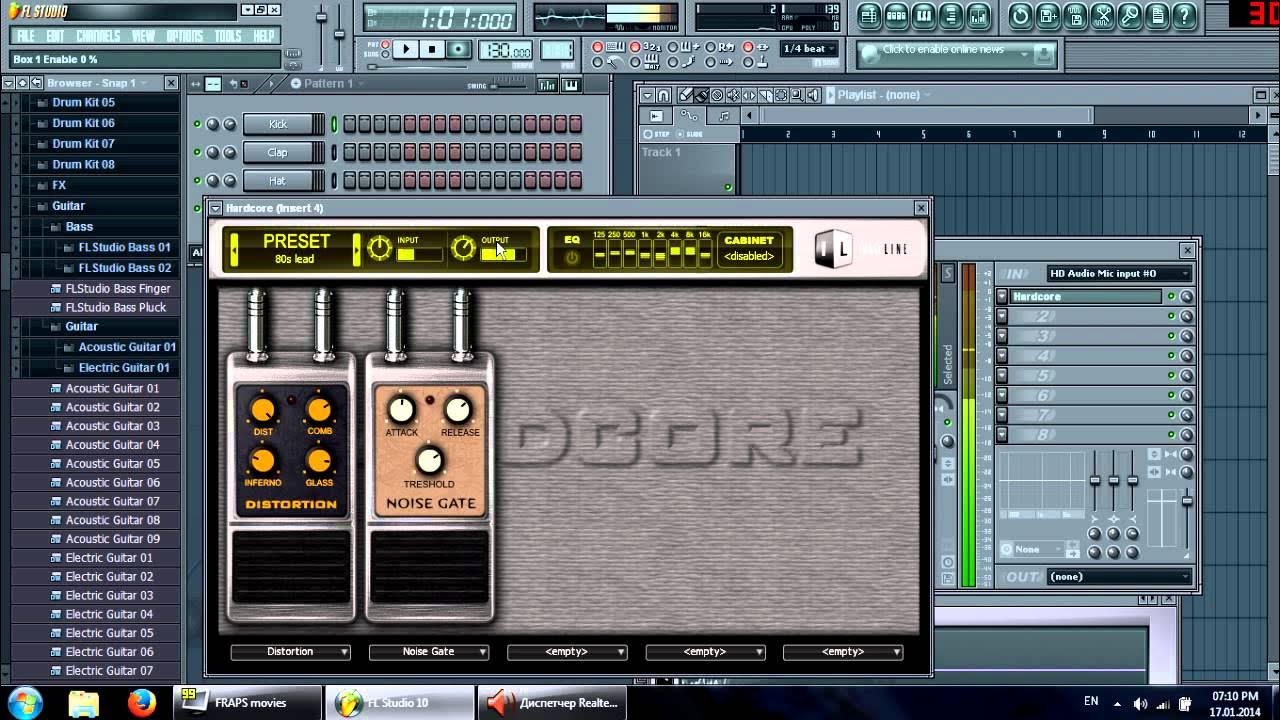Open the 1/4 beat snap dropdown

pyautogui.click(x=809, y=49)
